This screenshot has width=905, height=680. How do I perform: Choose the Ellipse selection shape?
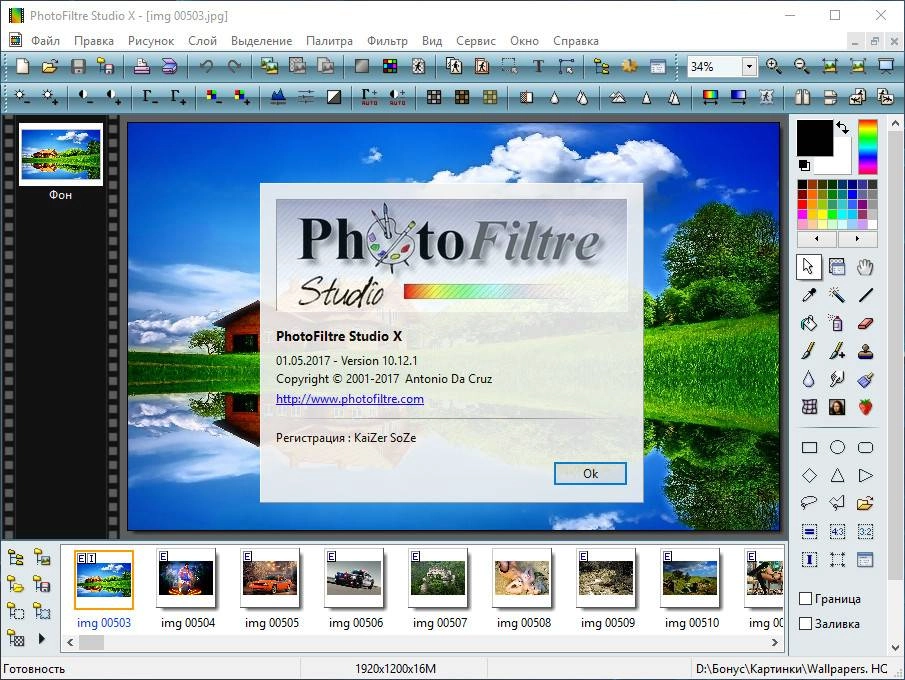(837, 447)
